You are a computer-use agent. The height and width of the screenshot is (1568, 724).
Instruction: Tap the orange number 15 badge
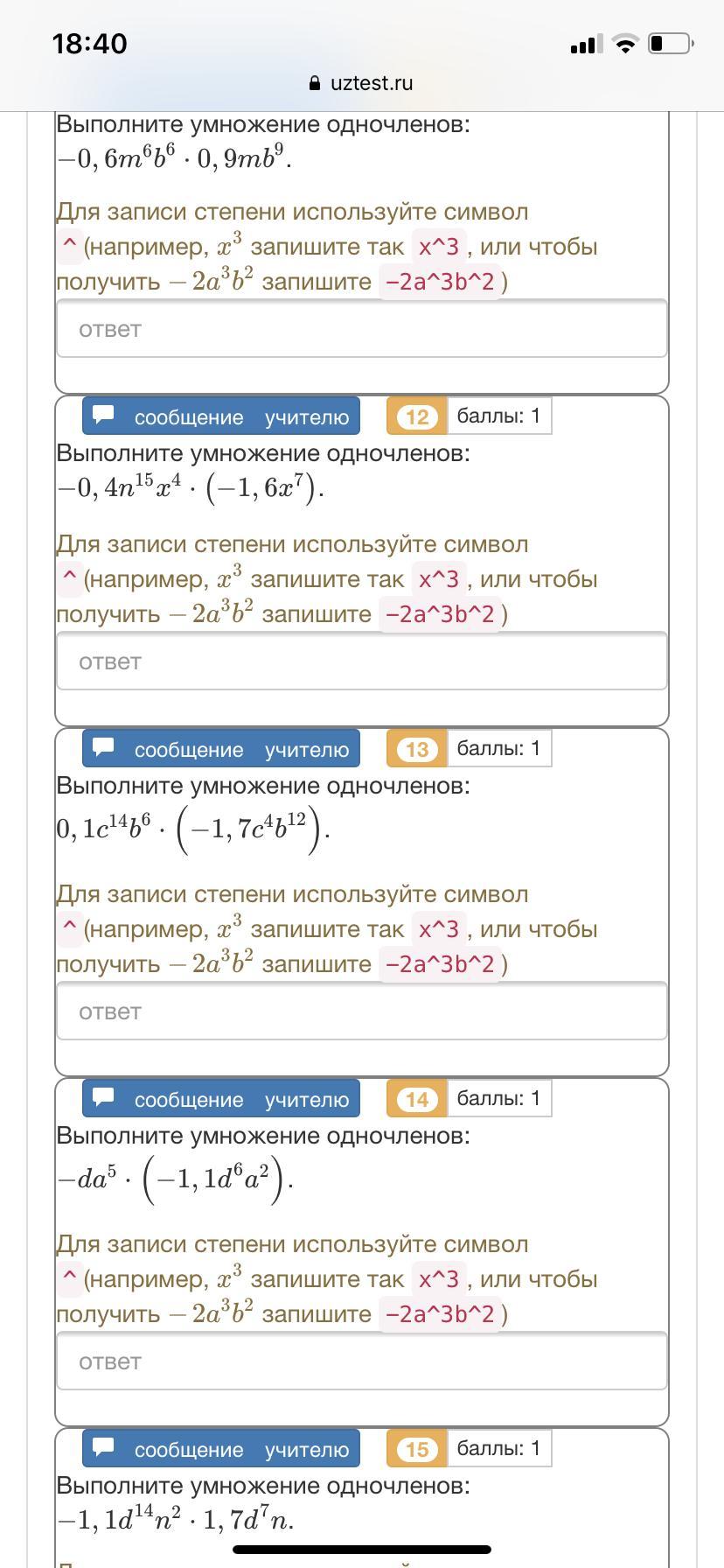point(417,1449)
